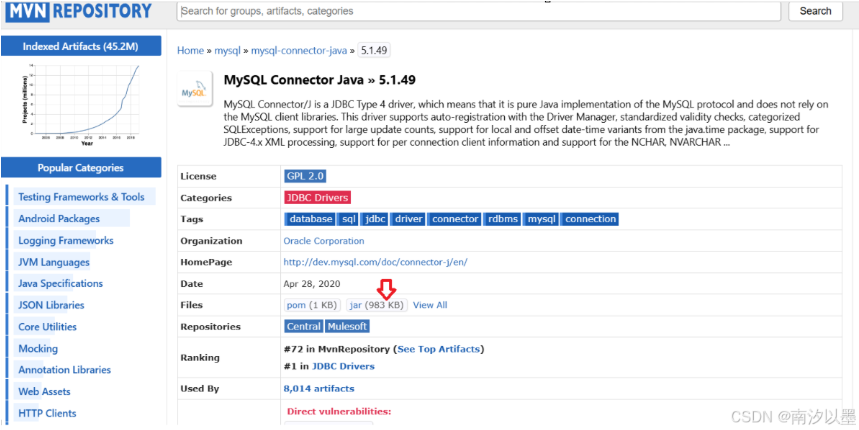Click the database tag

[x=310, y=219]
